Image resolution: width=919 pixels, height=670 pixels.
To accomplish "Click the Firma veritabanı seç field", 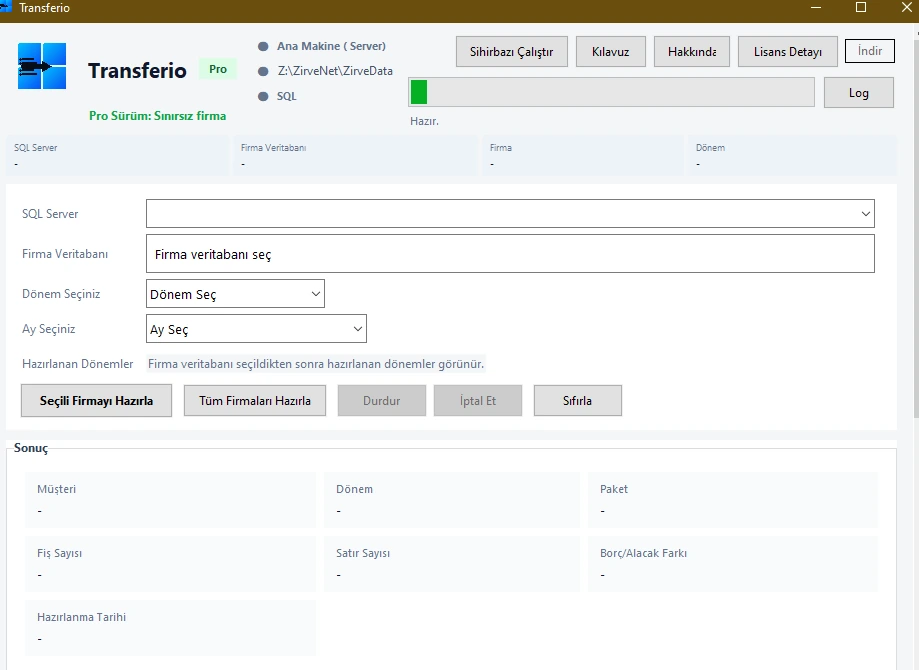I will [510, 254].
